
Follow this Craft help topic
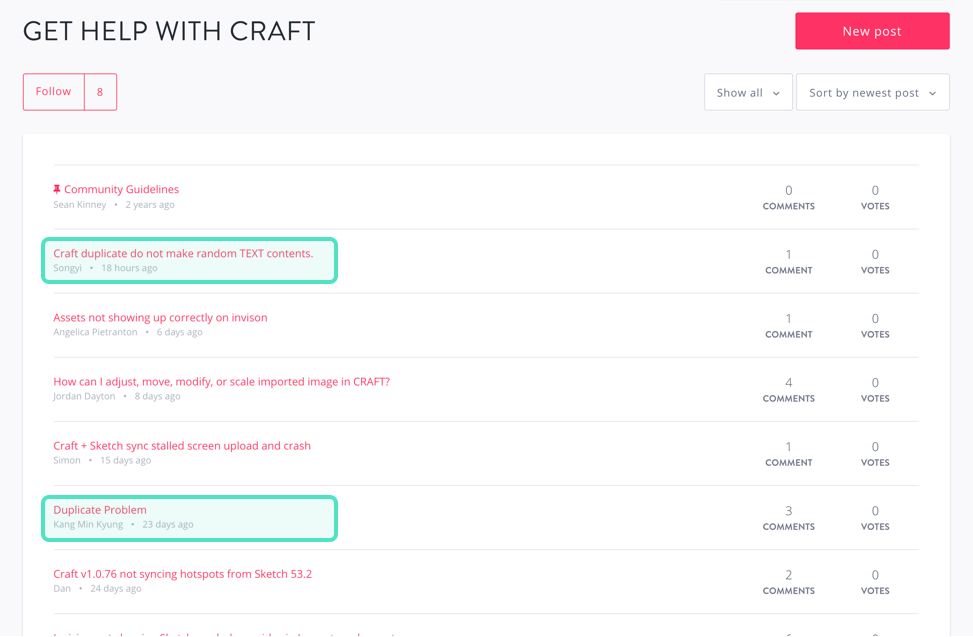(x=53, y=92)
